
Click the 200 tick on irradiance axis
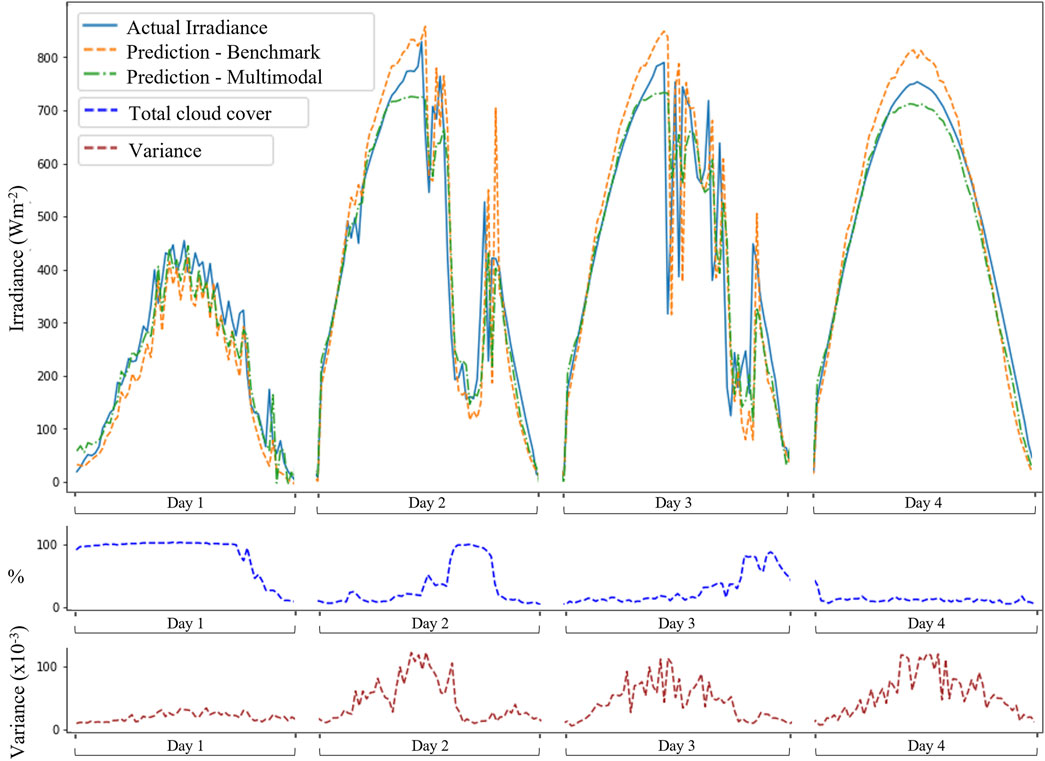pos(47,377)
